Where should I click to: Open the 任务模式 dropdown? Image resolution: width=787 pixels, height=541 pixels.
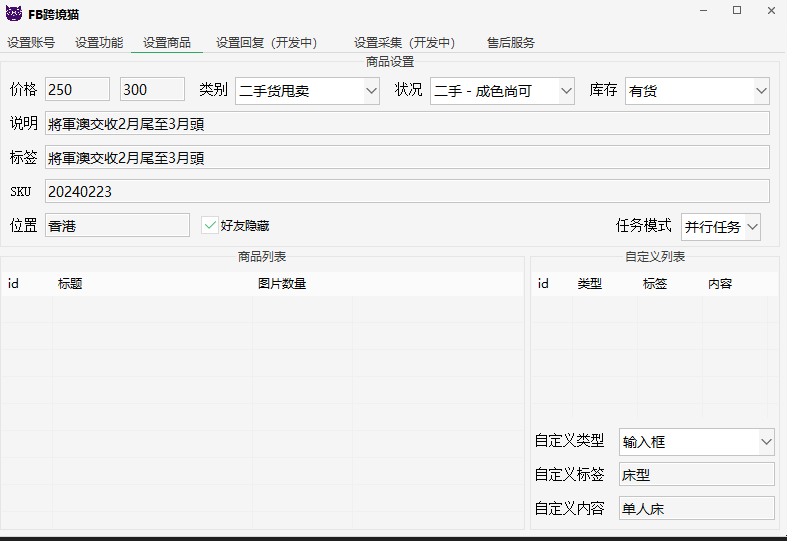721,227
